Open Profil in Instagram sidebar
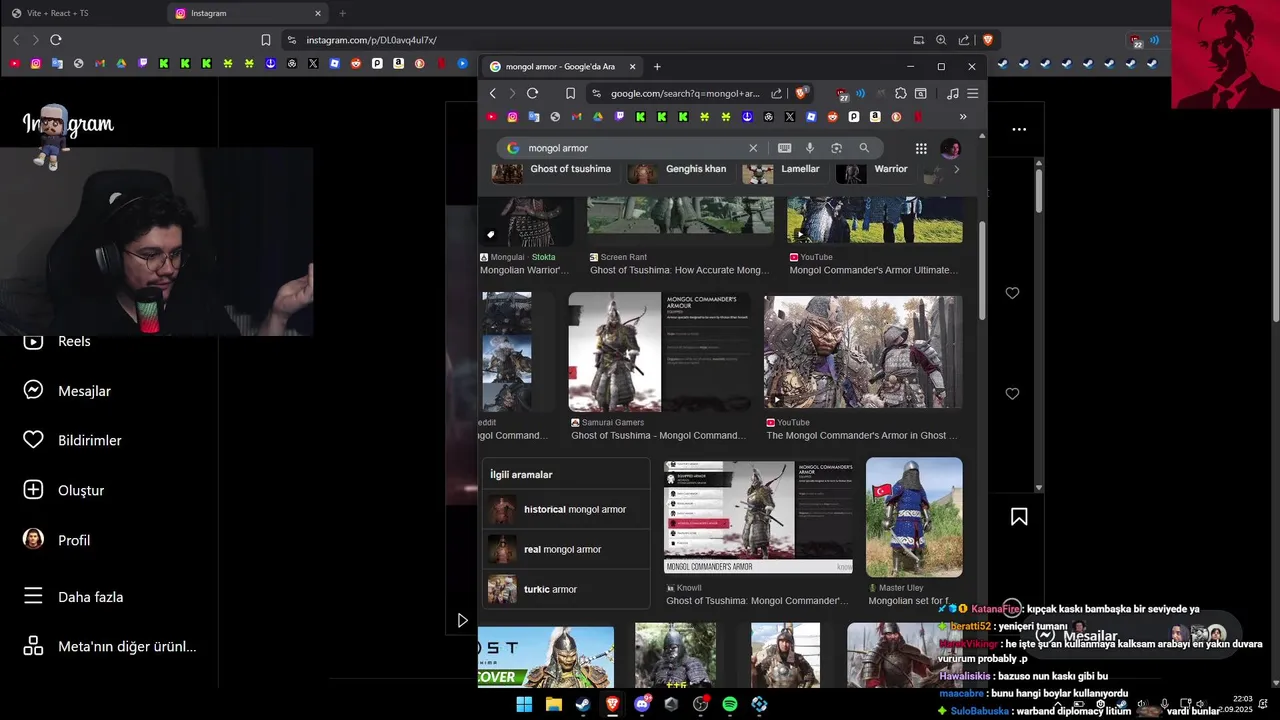 point(57,540)
